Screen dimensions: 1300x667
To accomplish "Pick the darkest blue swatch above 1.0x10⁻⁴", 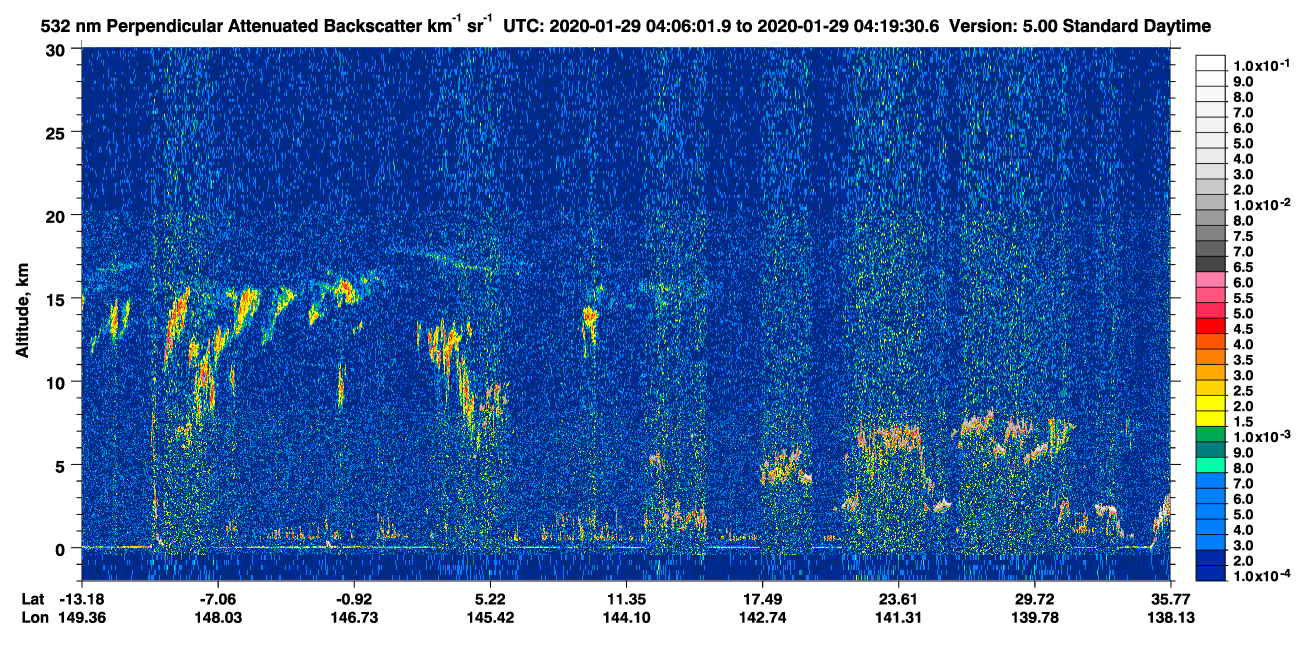I will coord(1212,573).
